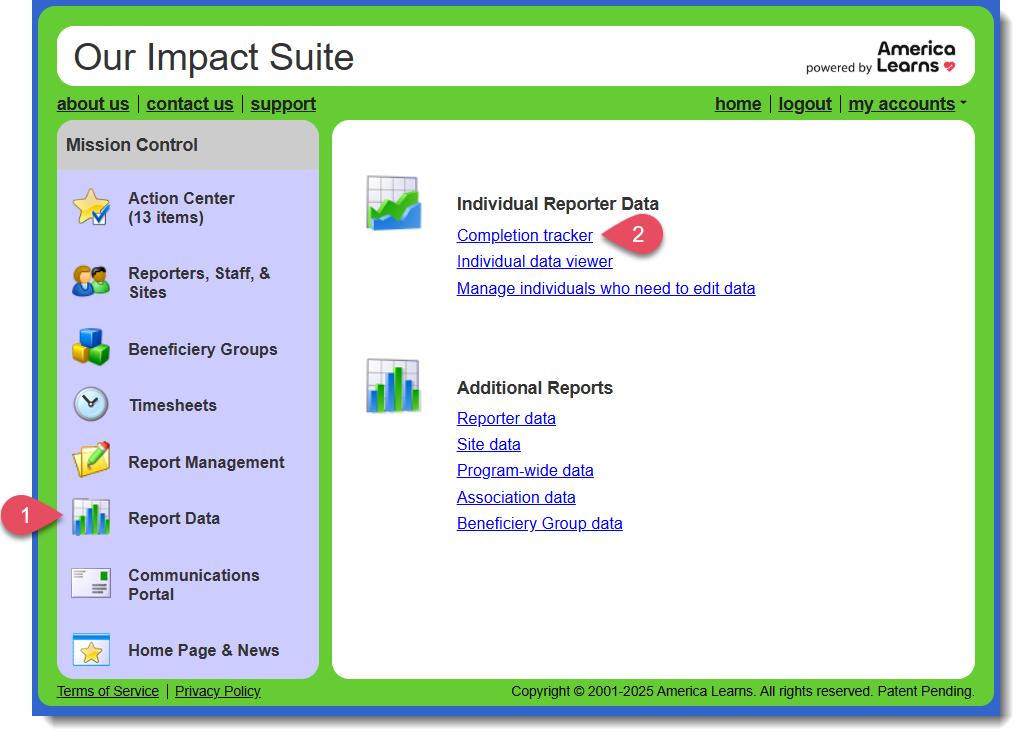Viewport: 1023px width, 739px height.
Task: Click the Timesheets clock icon
Action: pos(91,404)
